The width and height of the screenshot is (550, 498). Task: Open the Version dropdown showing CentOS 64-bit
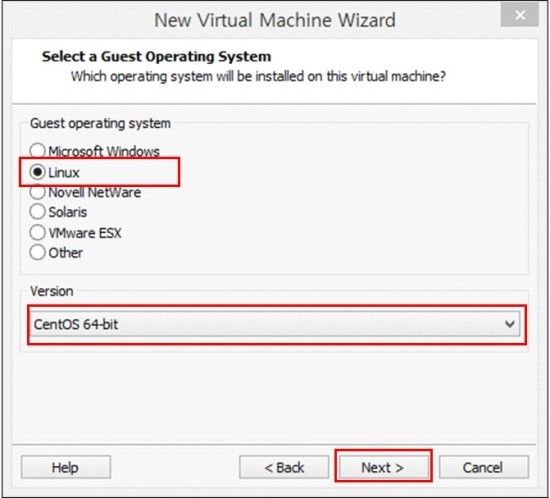click(275, 324)
